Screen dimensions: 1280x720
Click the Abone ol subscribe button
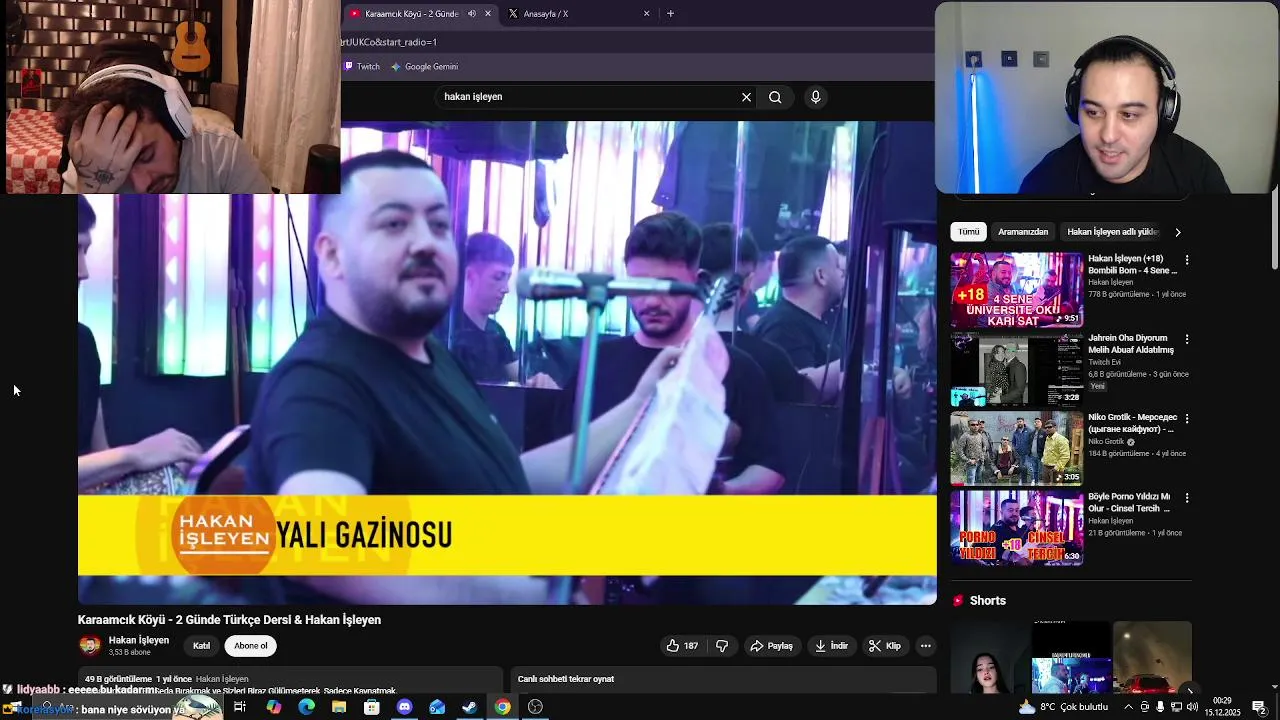tap(251, 646)
